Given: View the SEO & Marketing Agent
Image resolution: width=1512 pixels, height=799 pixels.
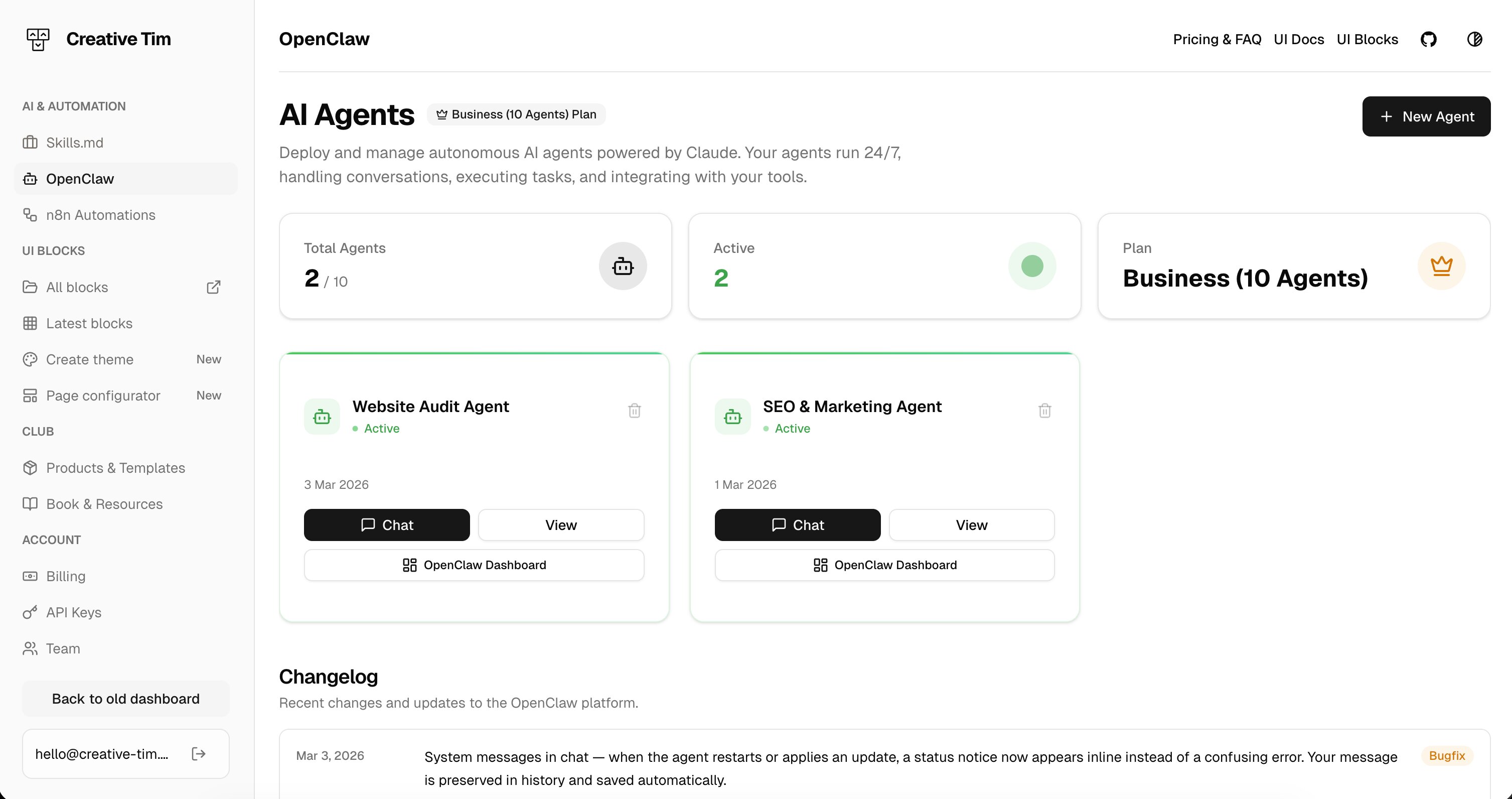Looking at the screenshot, I should [971, 525].
